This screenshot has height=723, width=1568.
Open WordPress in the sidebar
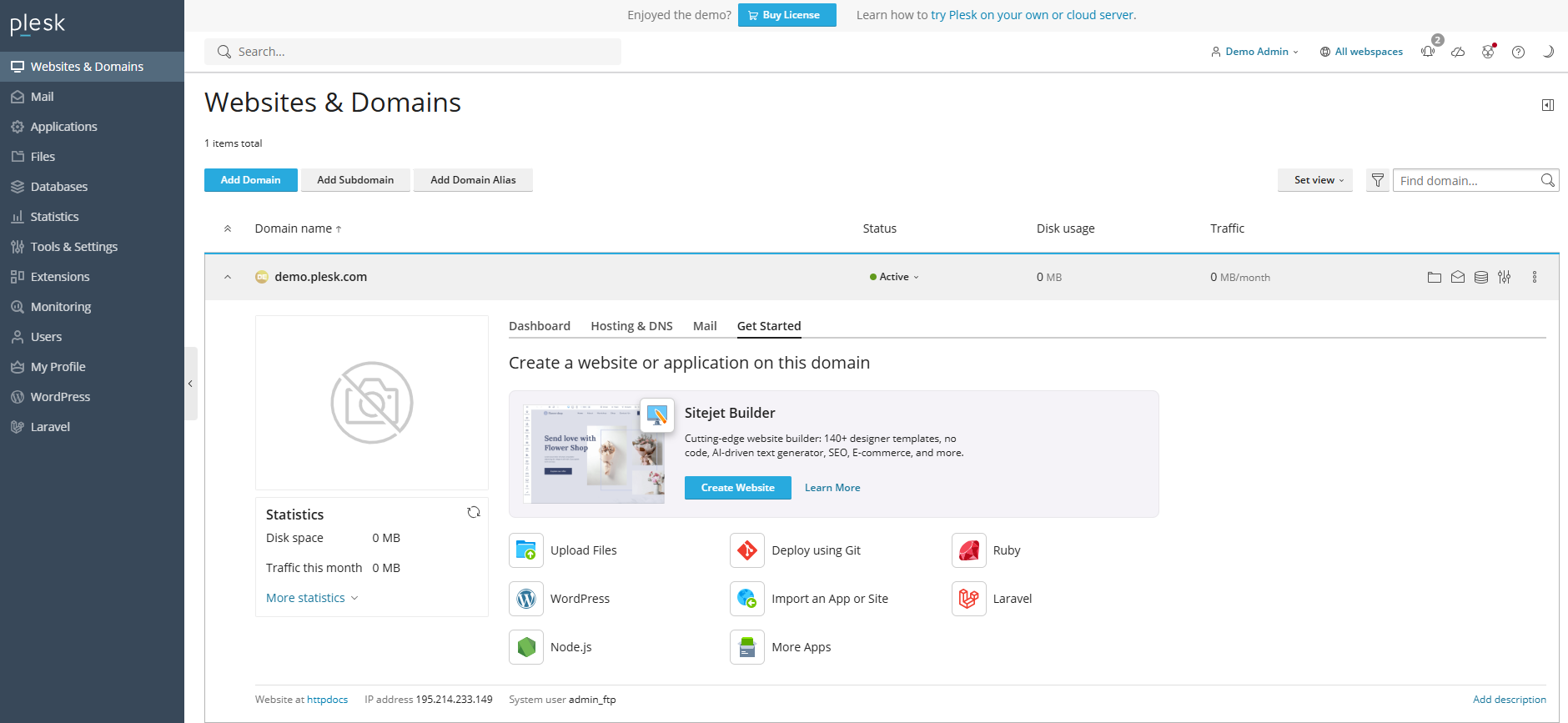pos(92,397)
